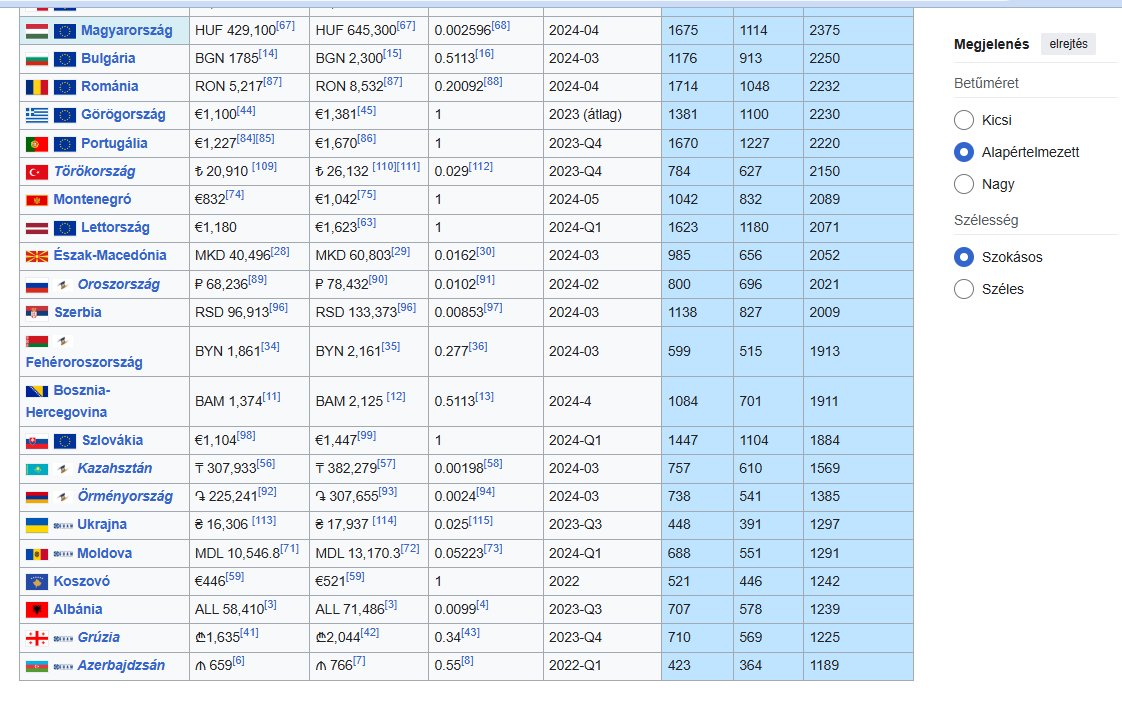The image size is (1122, 701).
Task: Click the North Macedonia flag icon
Action: click(36, 255)
